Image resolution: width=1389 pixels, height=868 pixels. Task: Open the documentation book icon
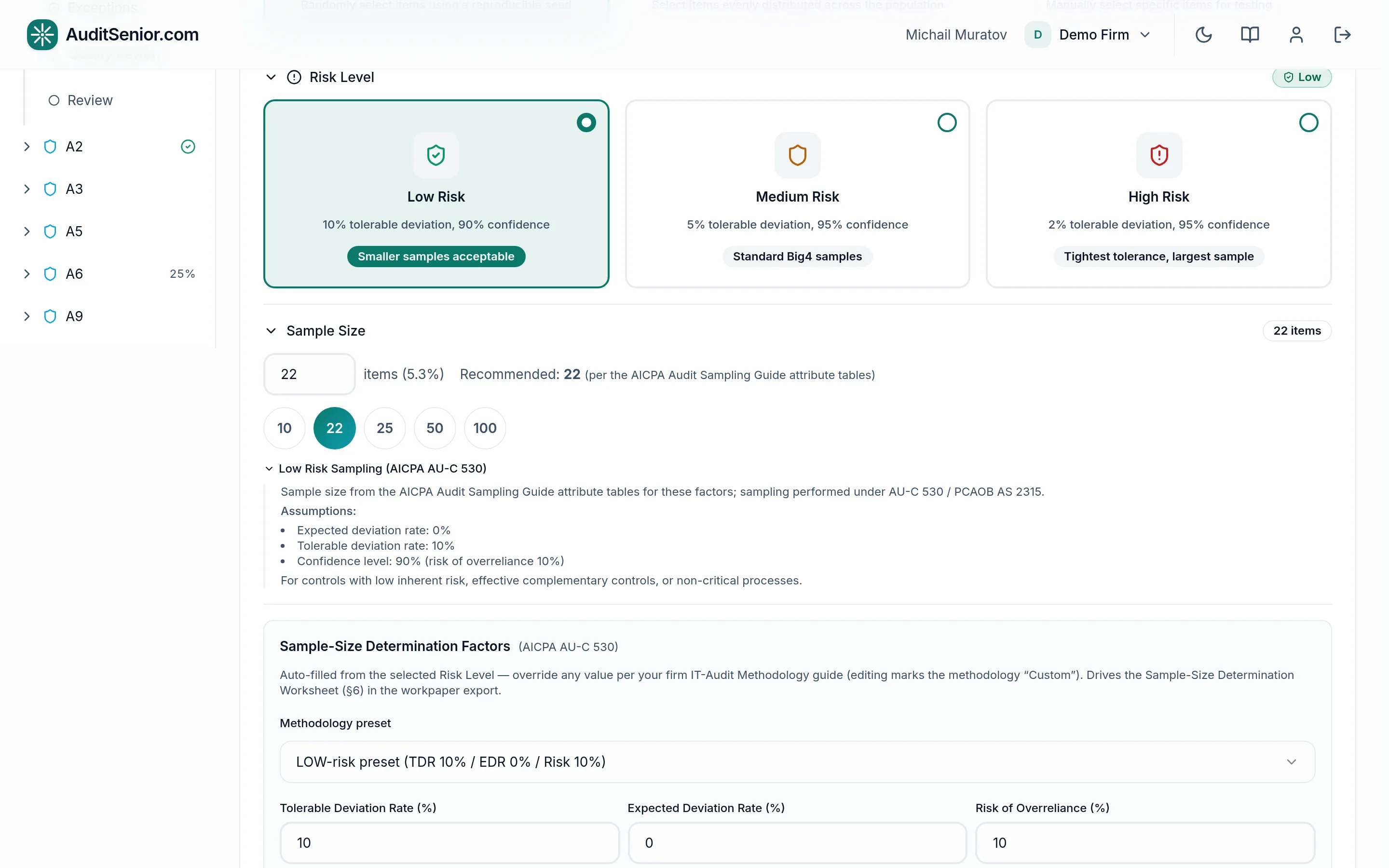click(x=1250, y=34)
